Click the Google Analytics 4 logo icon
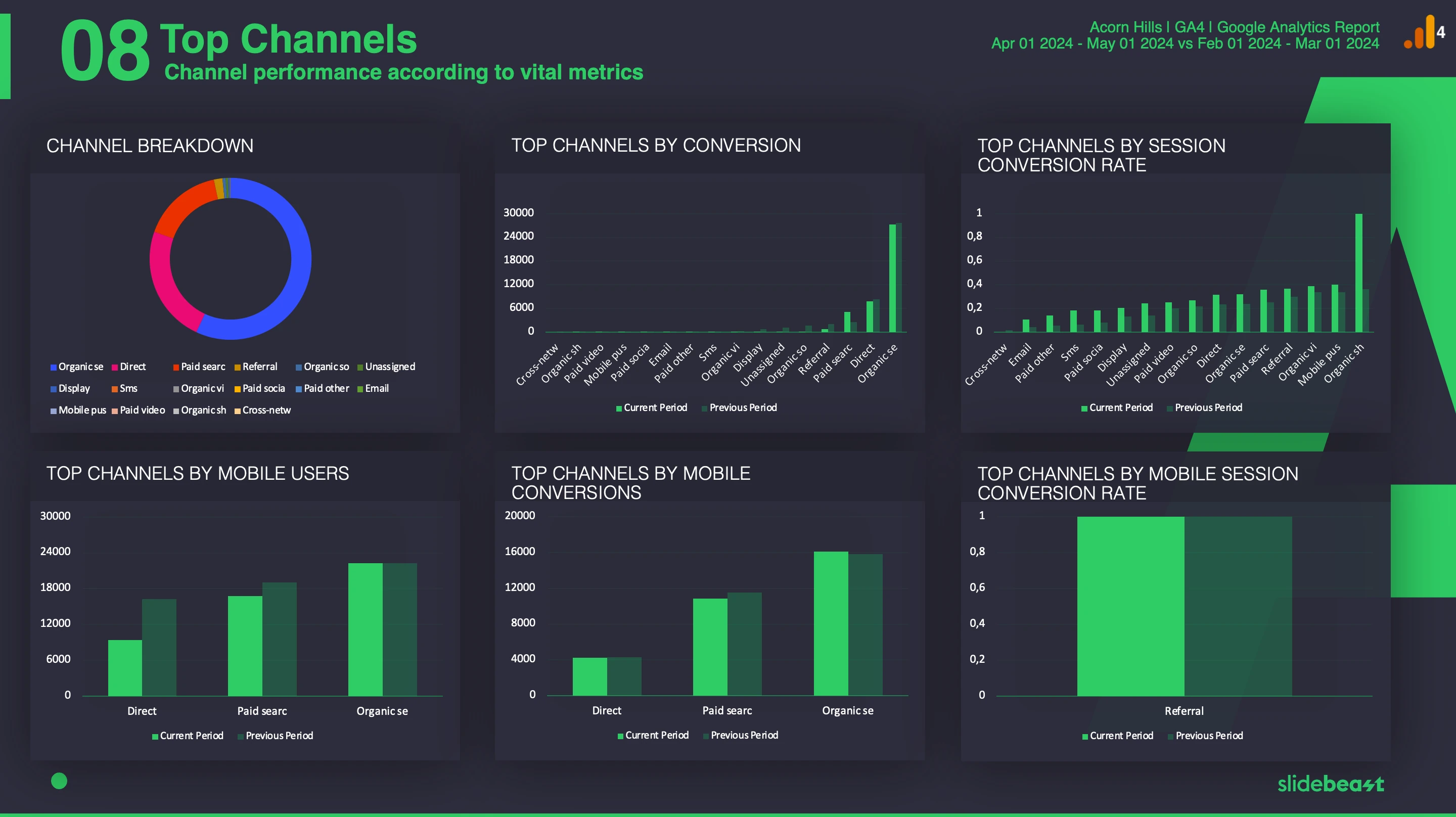 (x=1424, y=32)
